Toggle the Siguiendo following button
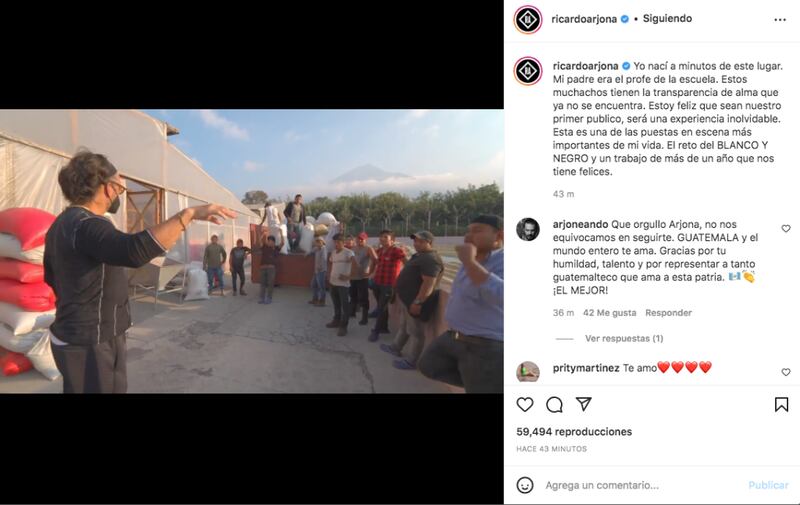The image size is (800, 505). pyautogui.click(x=667, y=18)
